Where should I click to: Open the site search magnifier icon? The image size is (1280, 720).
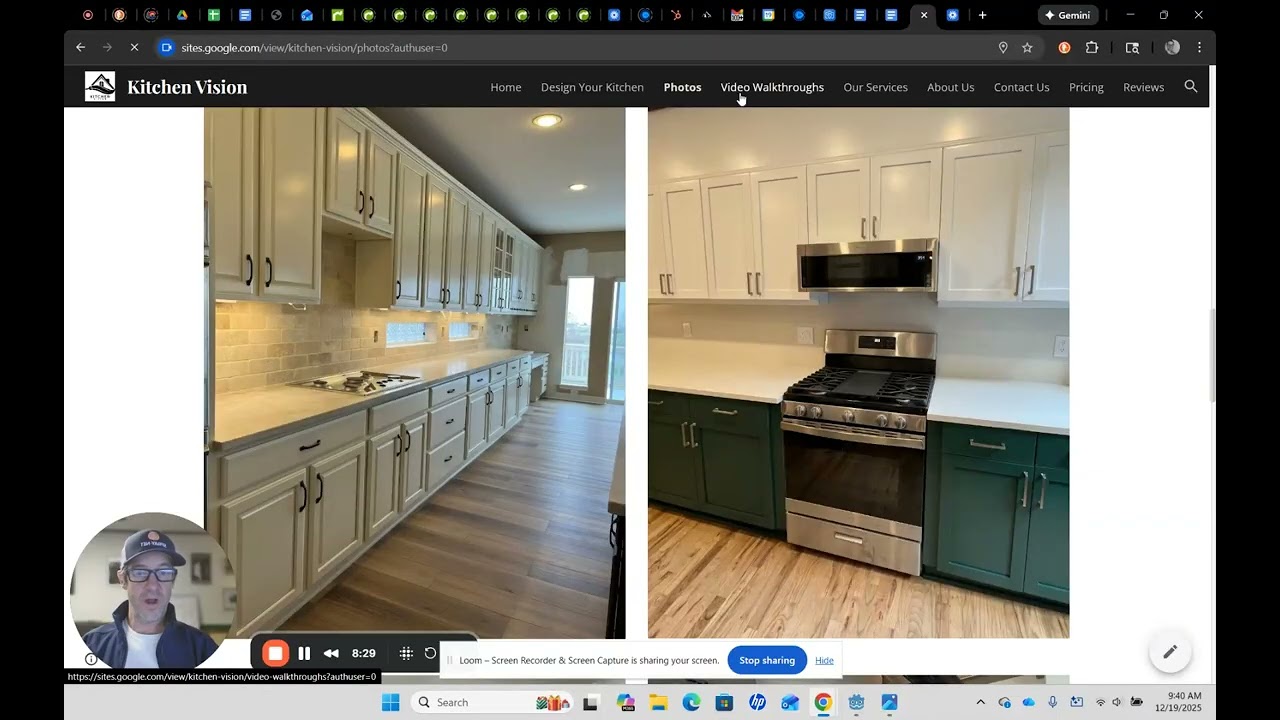click(x=1191, y=87)
